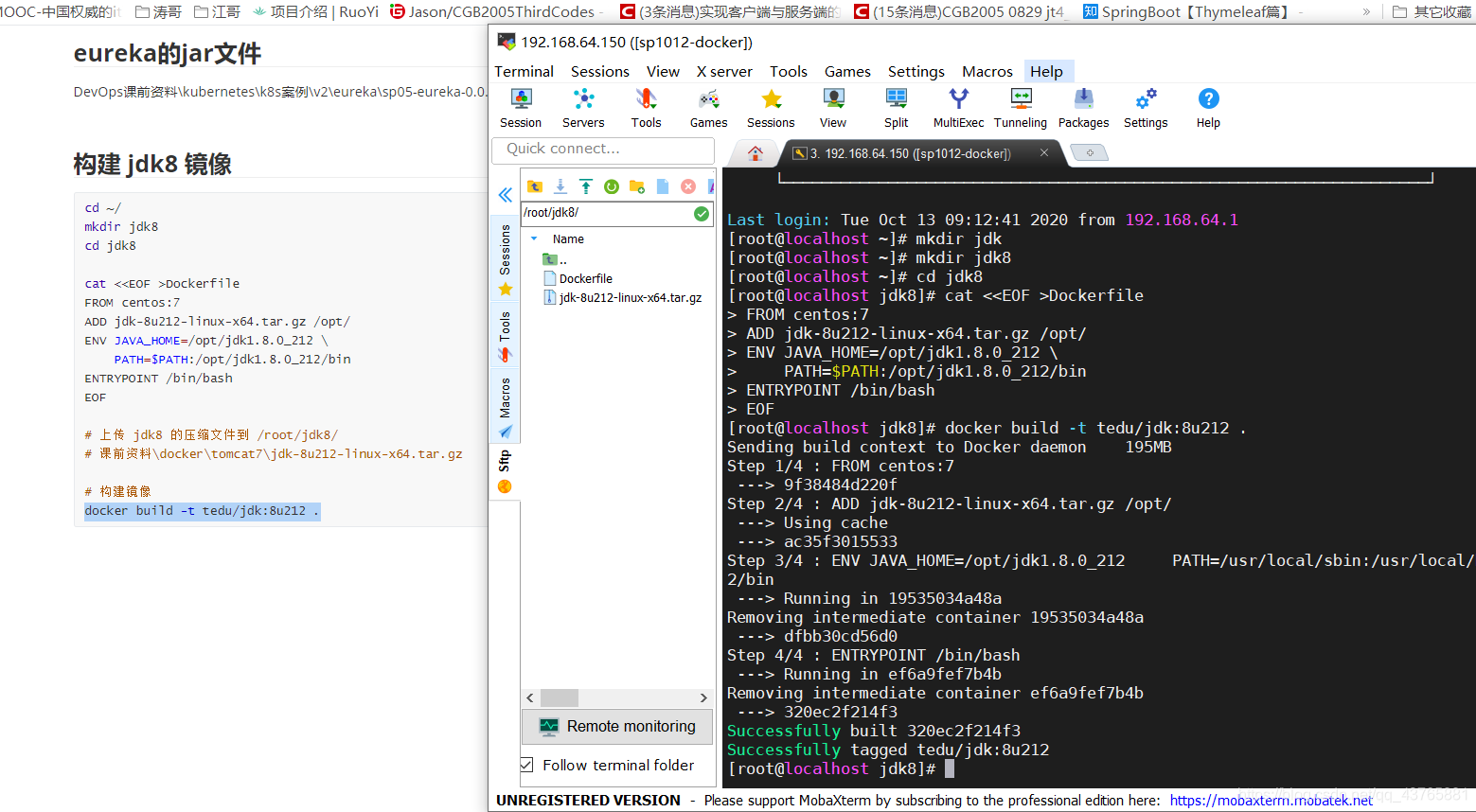
Task: Open the Settings menu
Action: (x=916, y=71)
